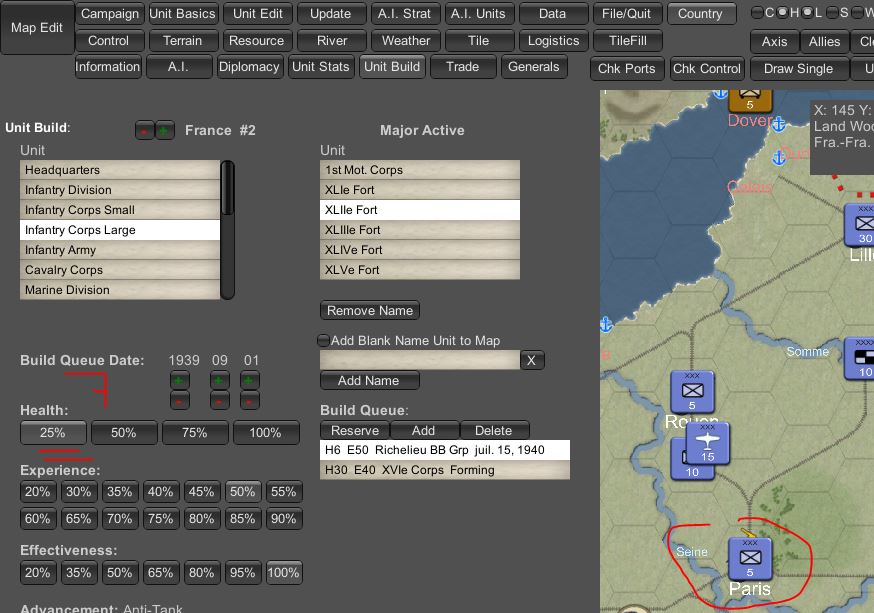
Task: Click the Chk Ports button
Action: 627,69
